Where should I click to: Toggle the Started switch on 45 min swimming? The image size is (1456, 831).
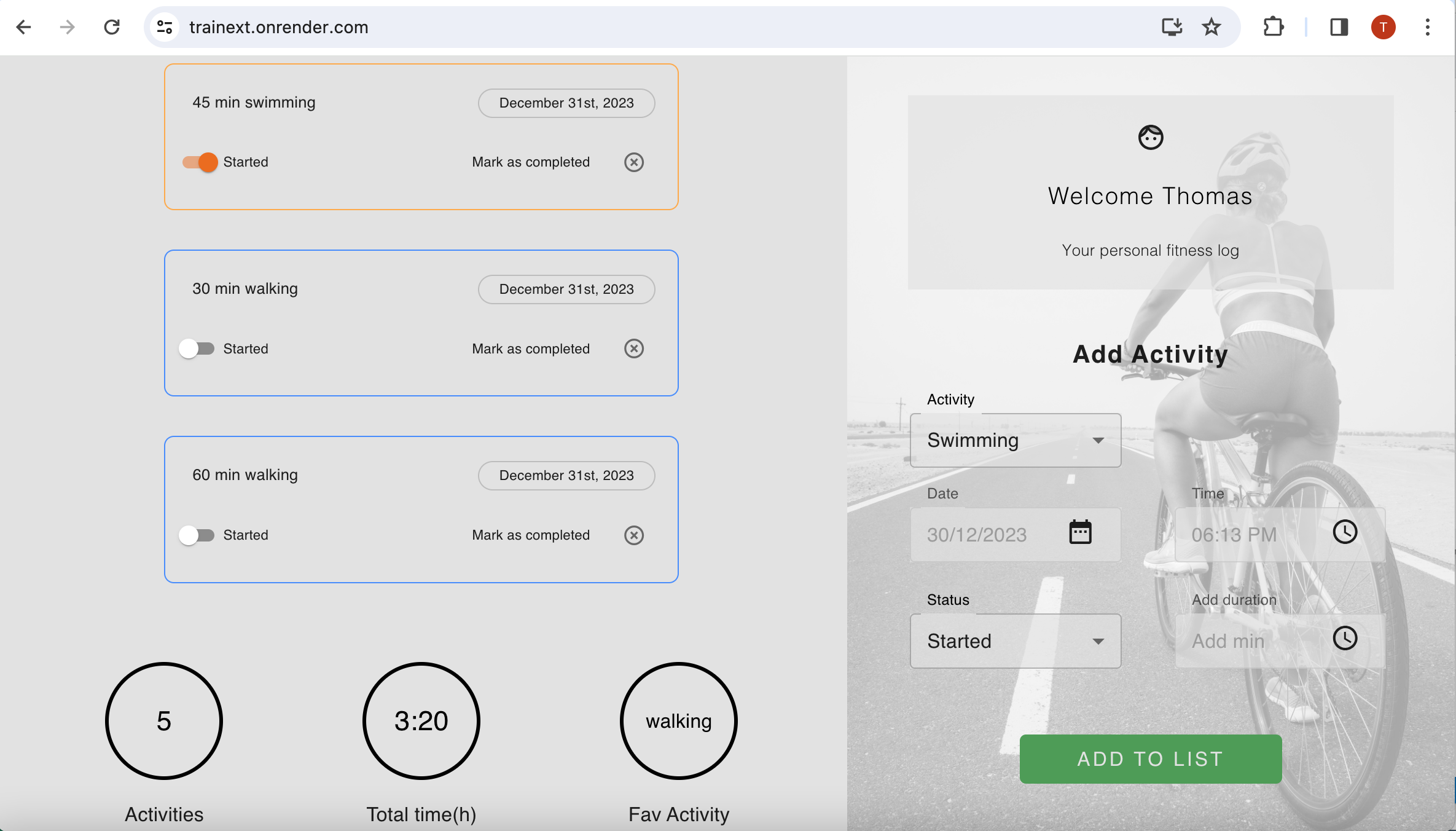(x=198, y=162)
